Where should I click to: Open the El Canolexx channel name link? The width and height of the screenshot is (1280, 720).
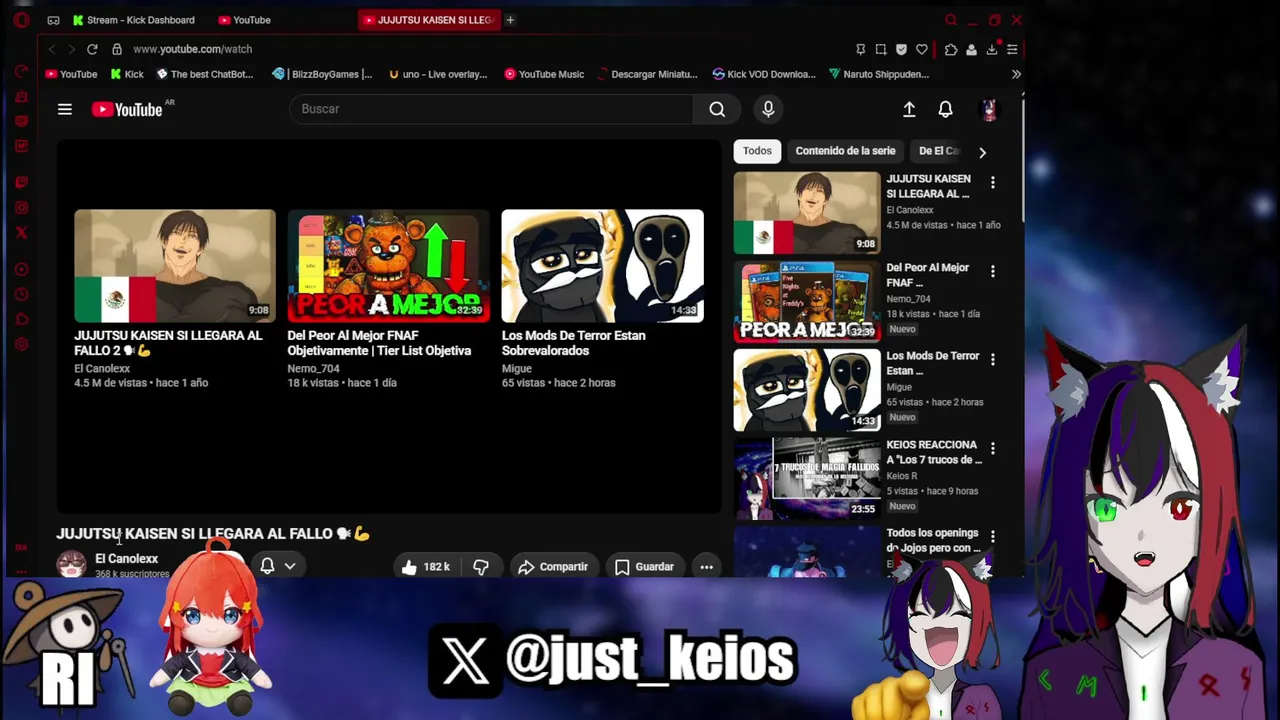pos(126,559)
